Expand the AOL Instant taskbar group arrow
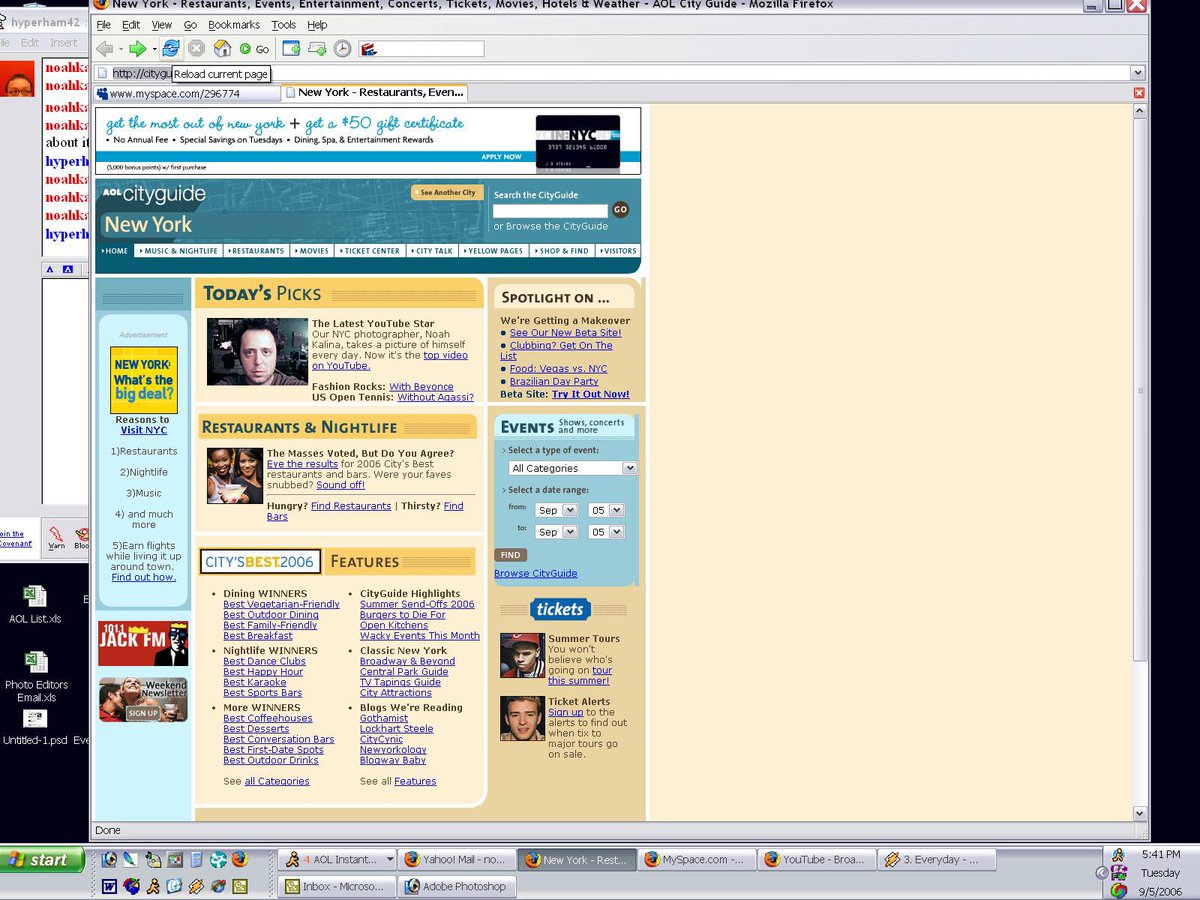Viewport: 1200px width, 900px height. point(390,859)
